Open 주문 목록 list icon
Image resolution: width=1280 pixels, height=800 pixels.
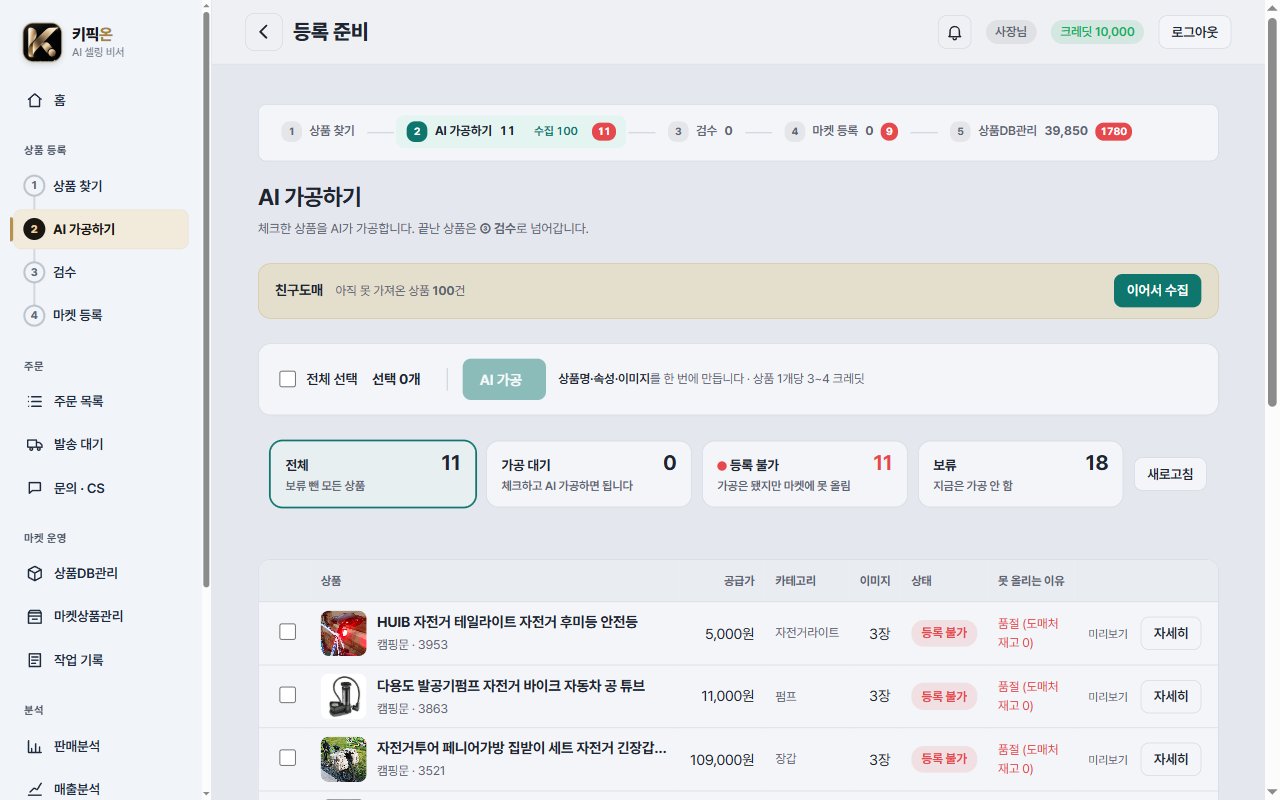pyautogui.click(x=35, y=401)
